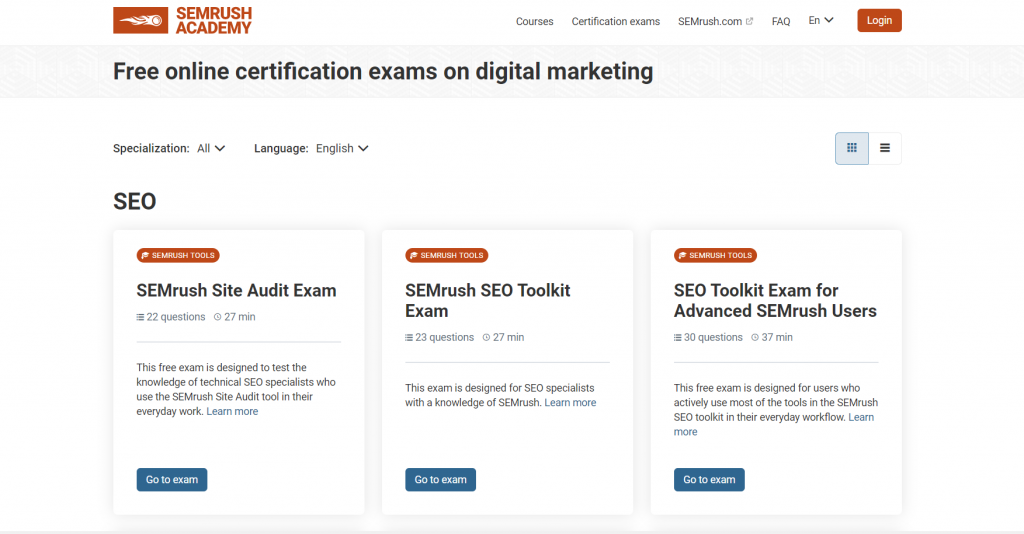Expand the En language selector in header
Viewport: 1024px width, 534px height.
pyautogui.click(x=821, y=20)
